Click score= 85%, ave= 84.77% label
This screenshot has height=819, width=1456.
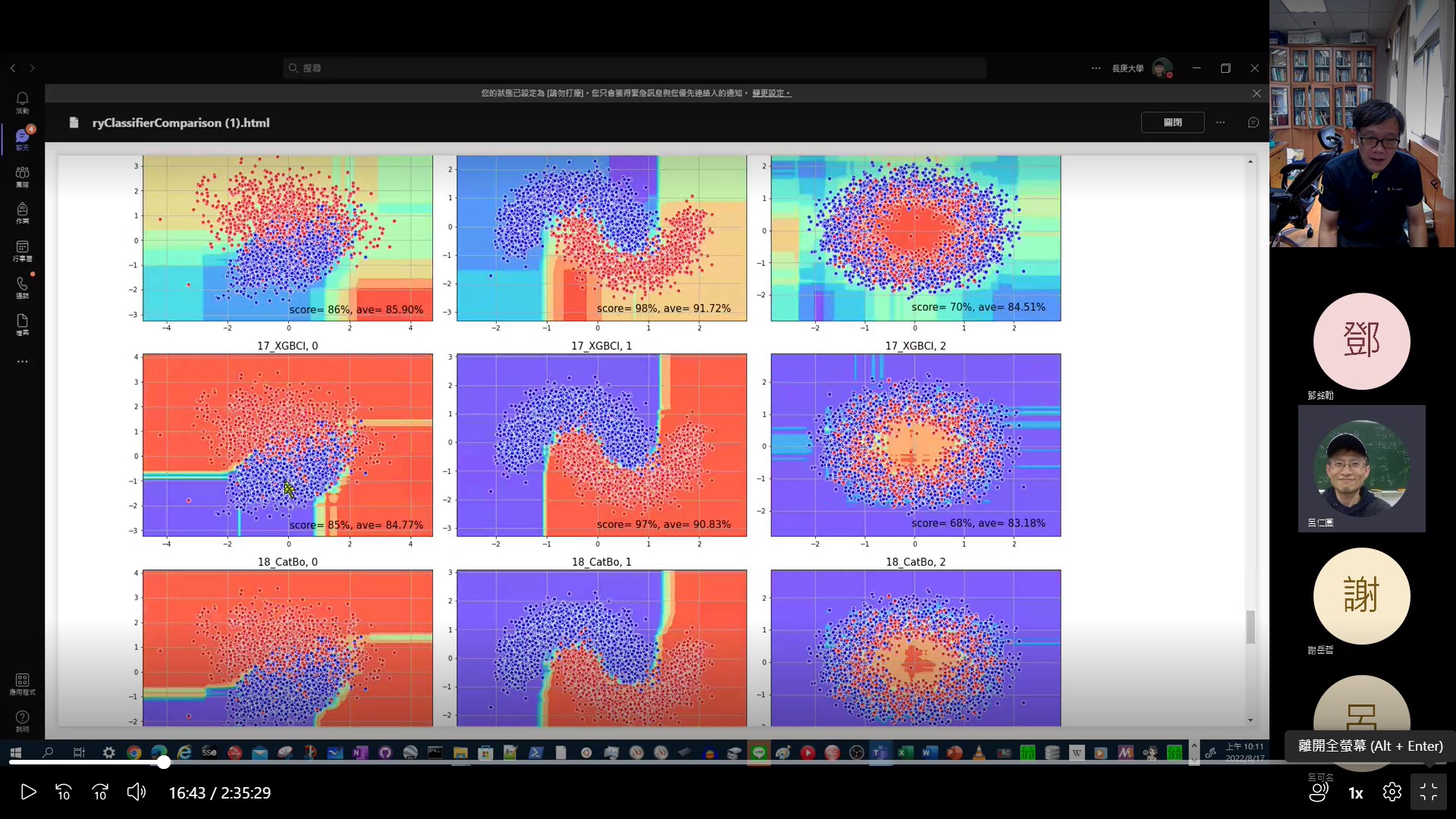356,525
